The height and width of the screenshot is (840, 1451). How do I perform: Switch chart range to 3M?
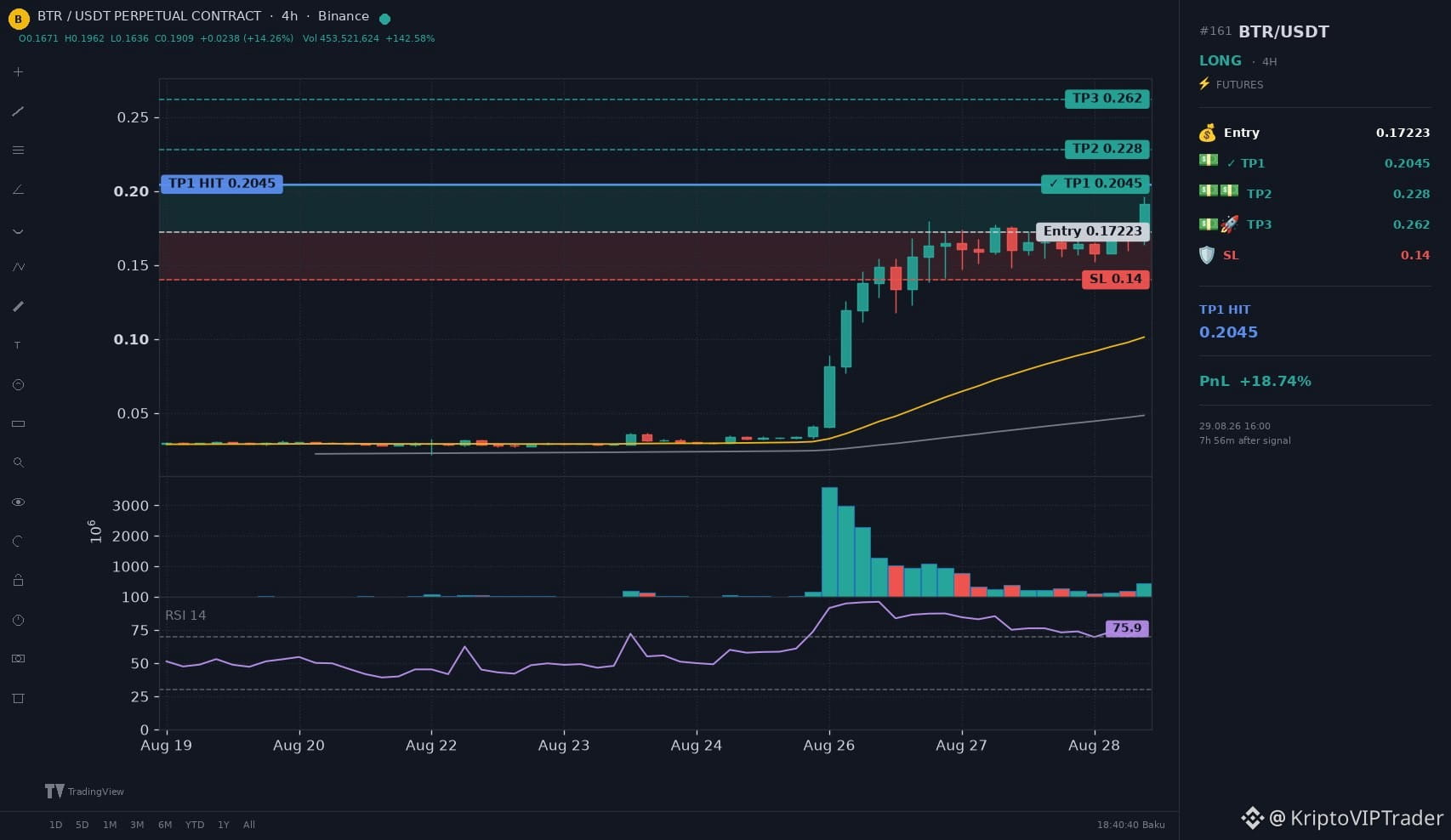(137, 825)
